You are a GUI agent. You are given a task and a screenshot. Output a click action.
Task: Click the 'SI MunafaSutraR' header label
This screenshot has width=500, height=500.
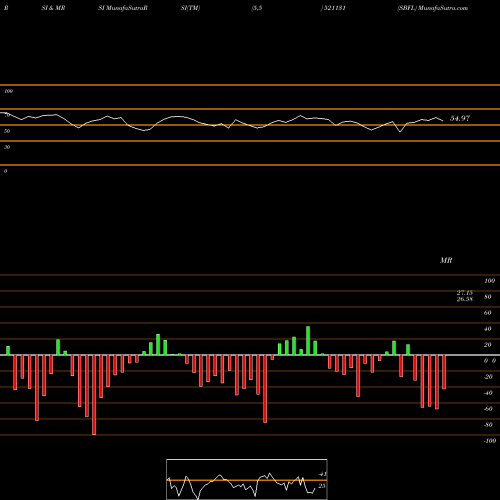[123, 8]
